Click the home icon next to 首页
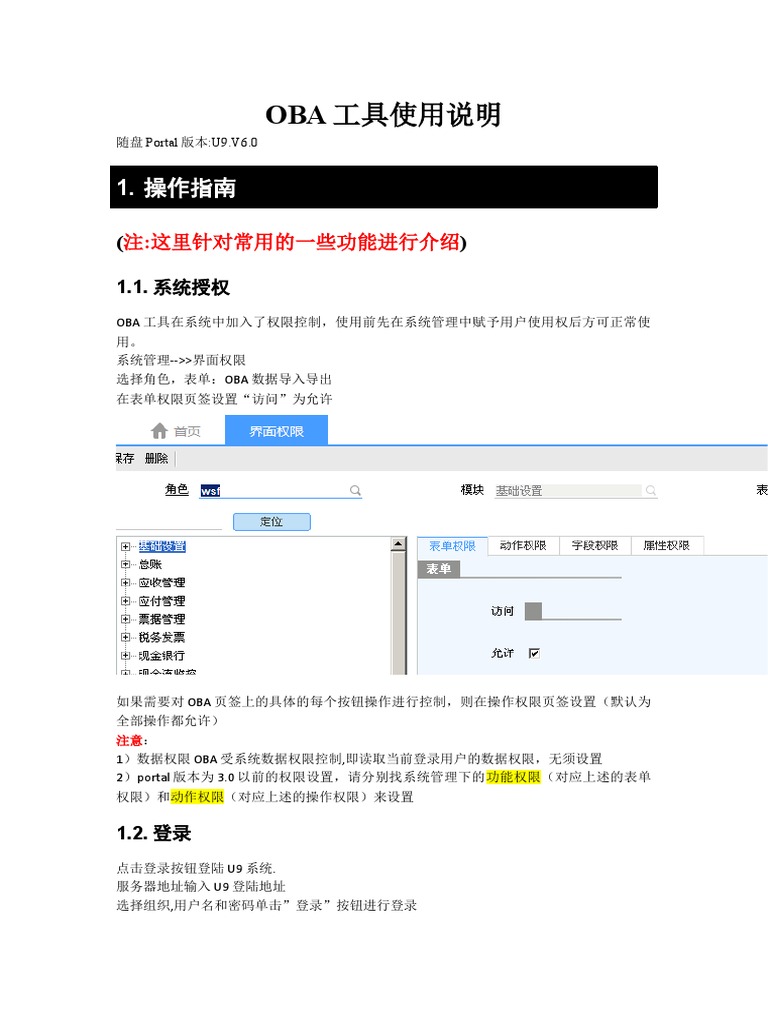Screen dimensions: 768x1024 coord(159,431)
